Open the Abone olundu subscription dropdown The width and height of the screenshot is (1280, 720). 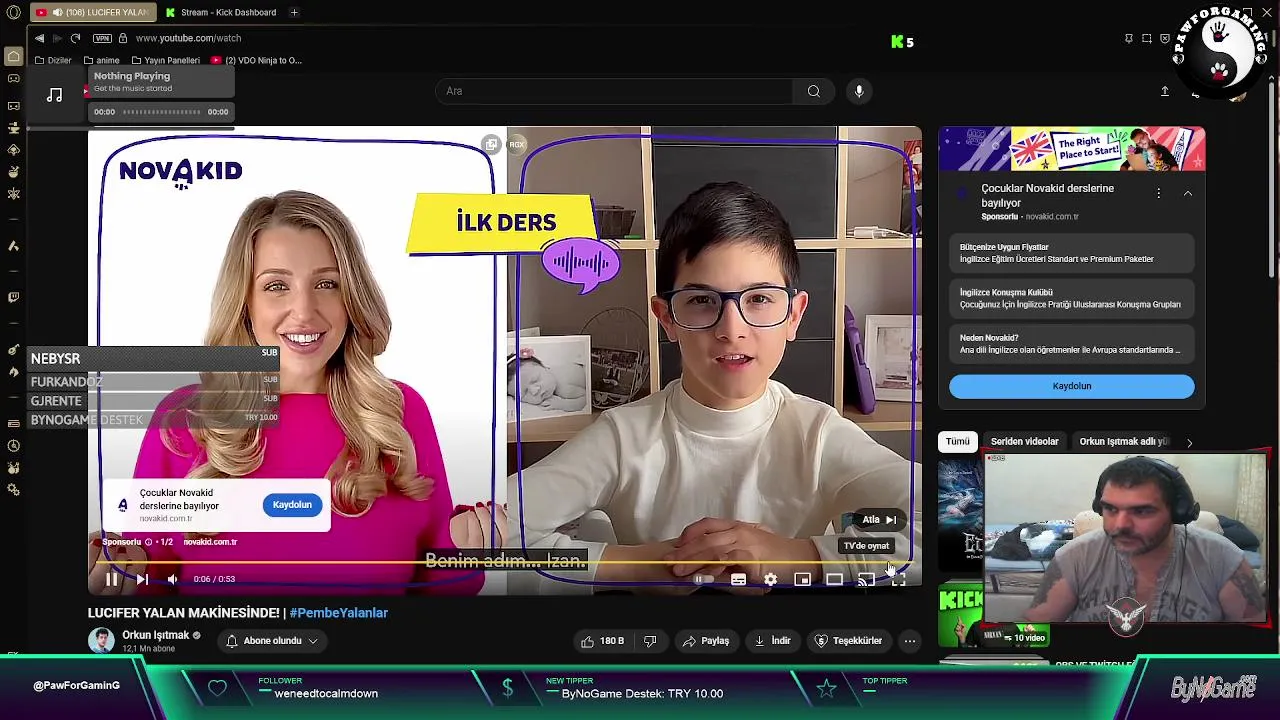pos(272,641)
